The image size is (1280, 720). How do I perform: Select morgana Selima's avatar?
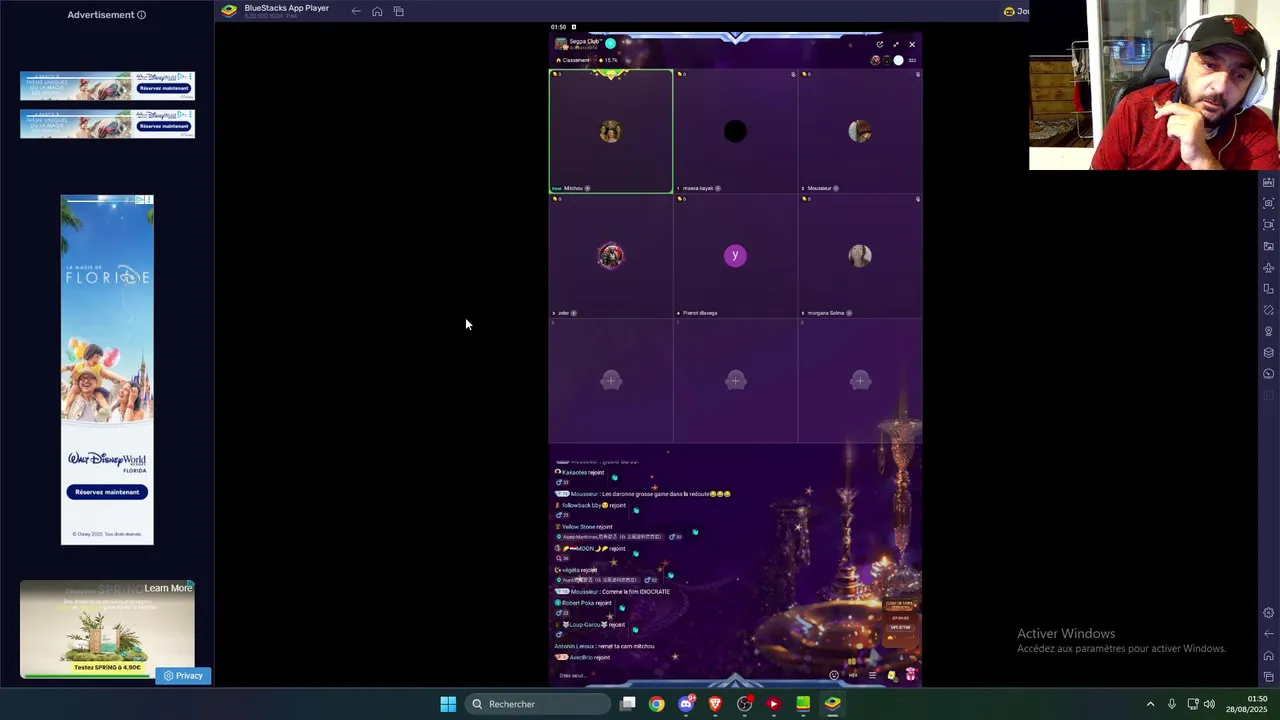[x=860, y=256]
